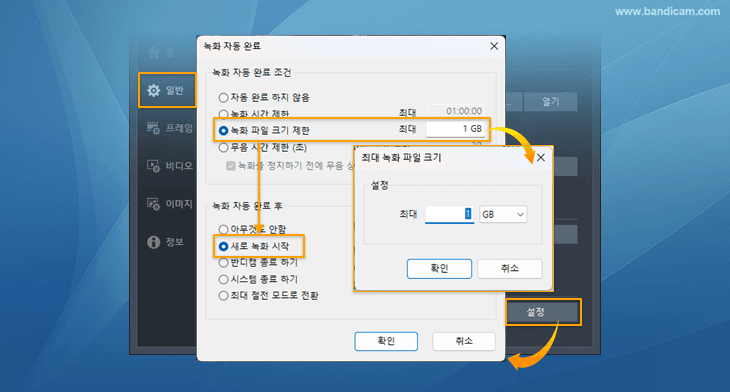Click 확인 in 최대 녹화 파일 크기 dialog
Screen dimensions: 730x392
[x=439, y=269]
